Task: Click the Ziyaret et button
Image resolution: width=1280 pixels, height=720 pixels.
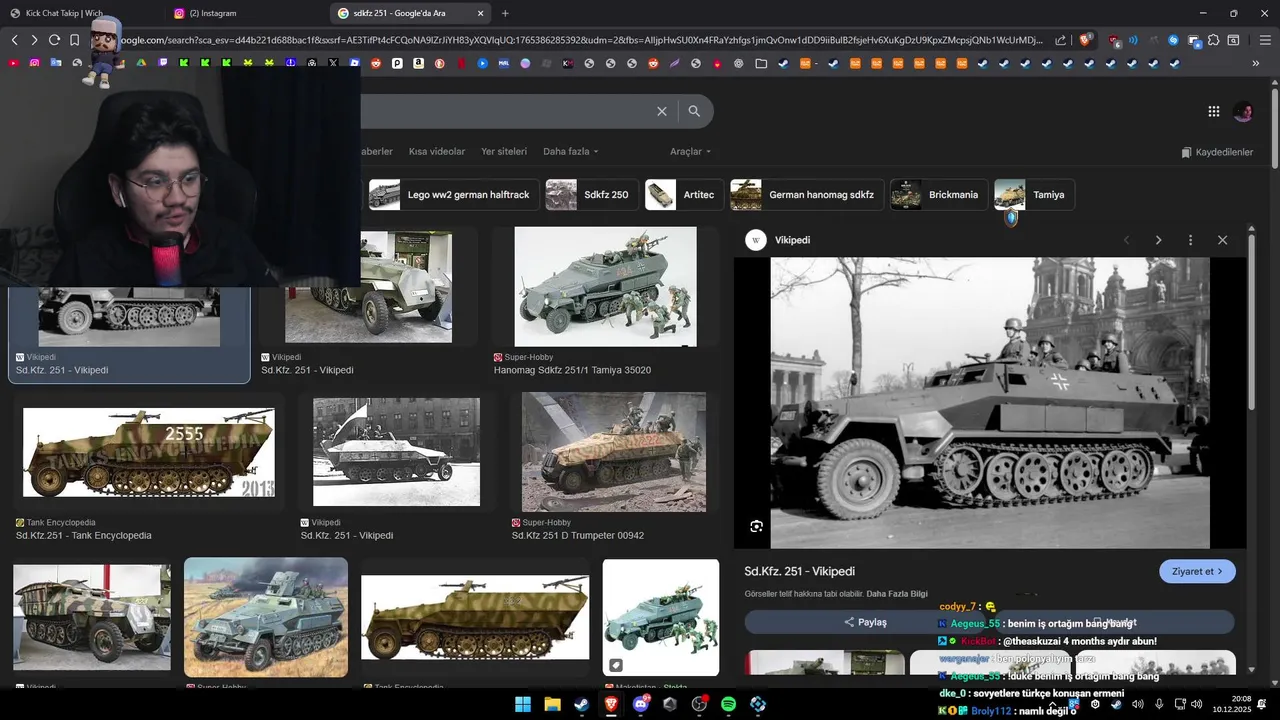Action: pyautogui.click(x=1197, y=571)
